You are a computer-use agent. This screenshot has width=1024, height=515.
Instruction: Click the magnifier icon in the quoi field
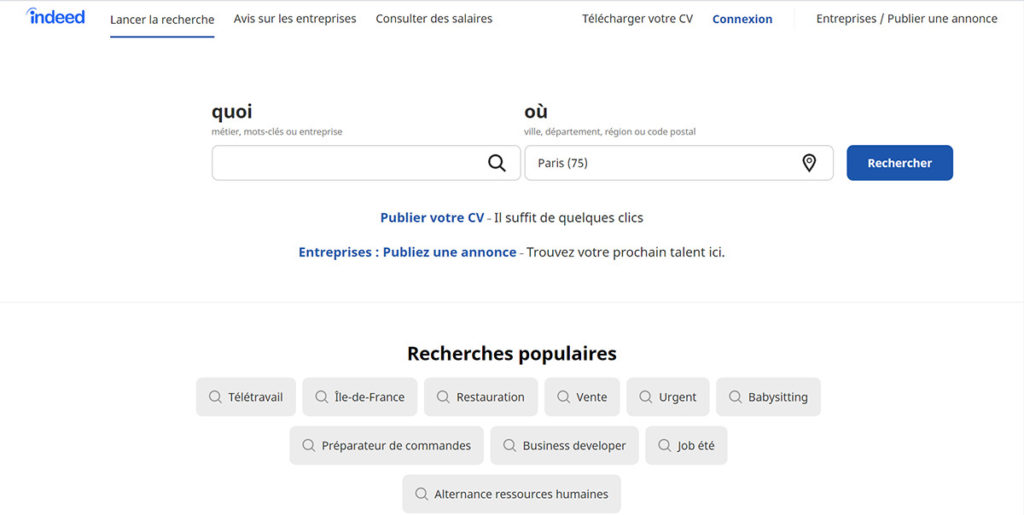497,163
